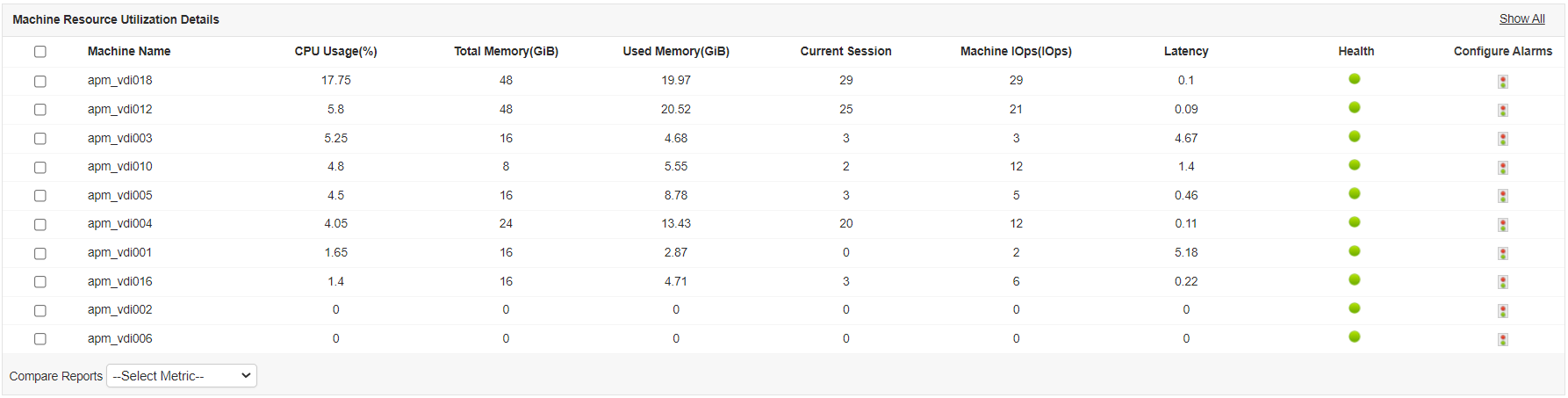Tick the checkbox beside apm_vdi002

pos(40,311)
